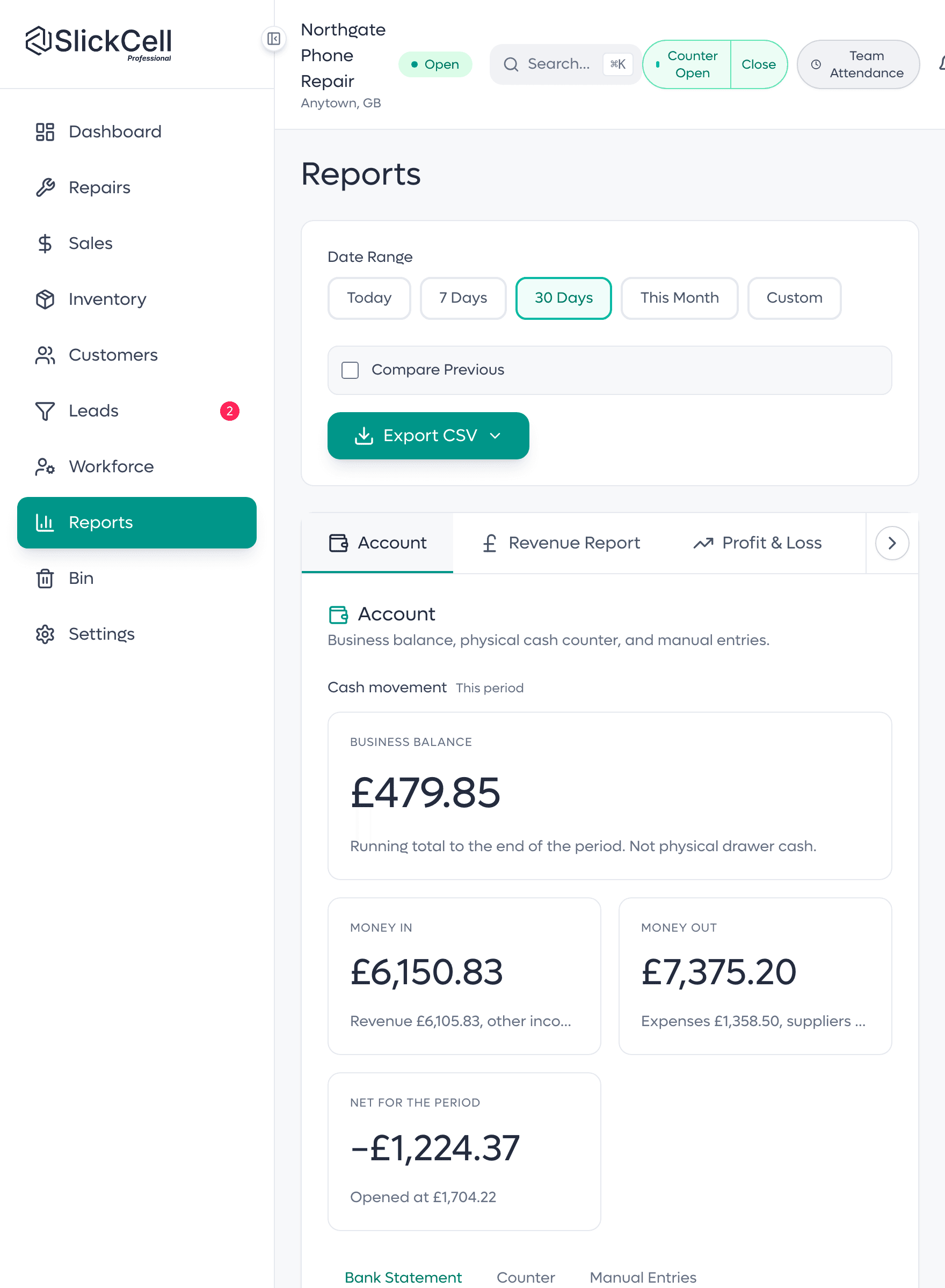Image resolution: width=945 pixels, height=1288 pixels.
Task: Collapse the sidebar panel icon
Action: (x=273, y=39)
